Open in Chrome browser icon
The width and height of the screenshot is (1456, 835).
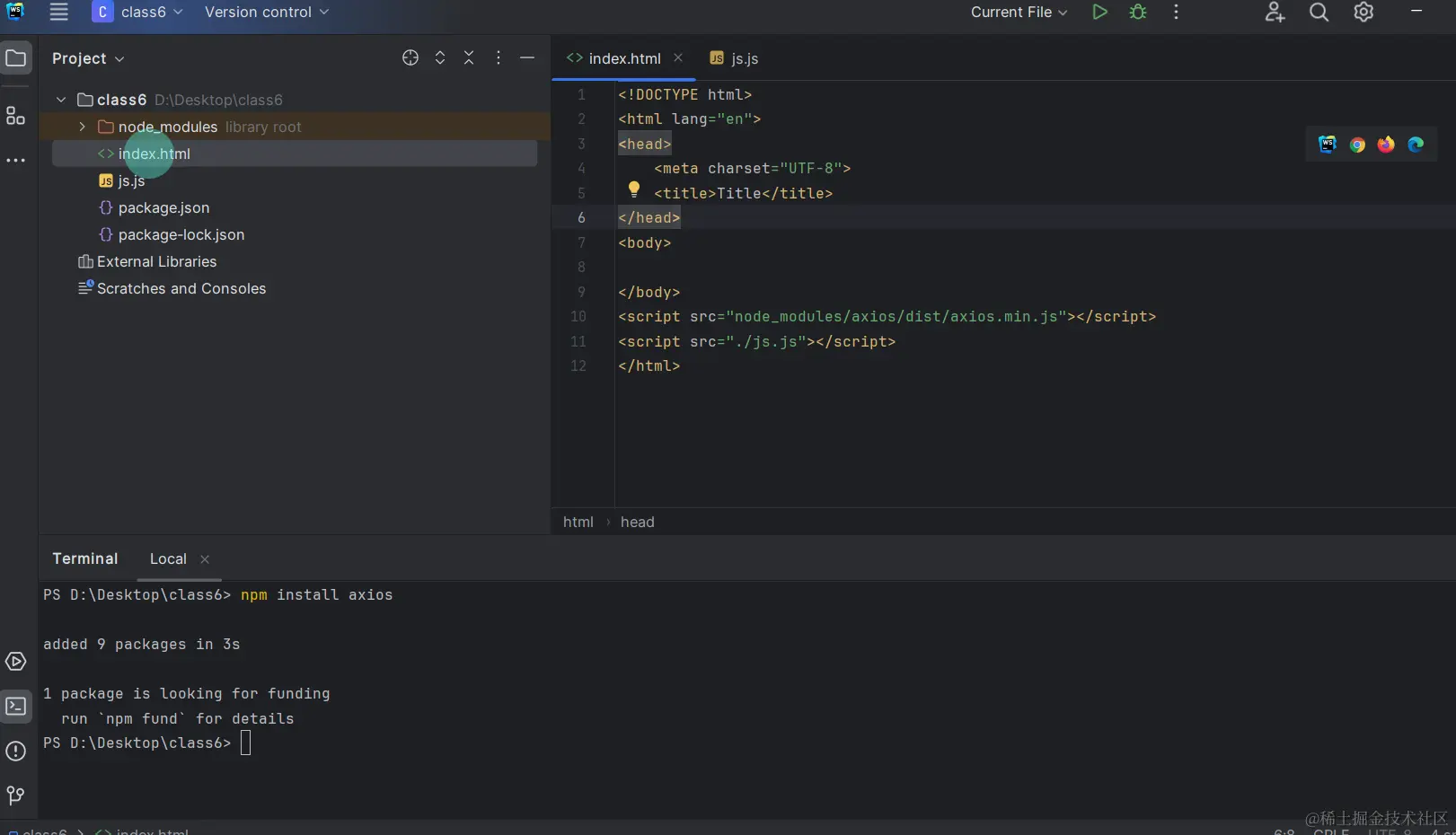click(1357, 145)
